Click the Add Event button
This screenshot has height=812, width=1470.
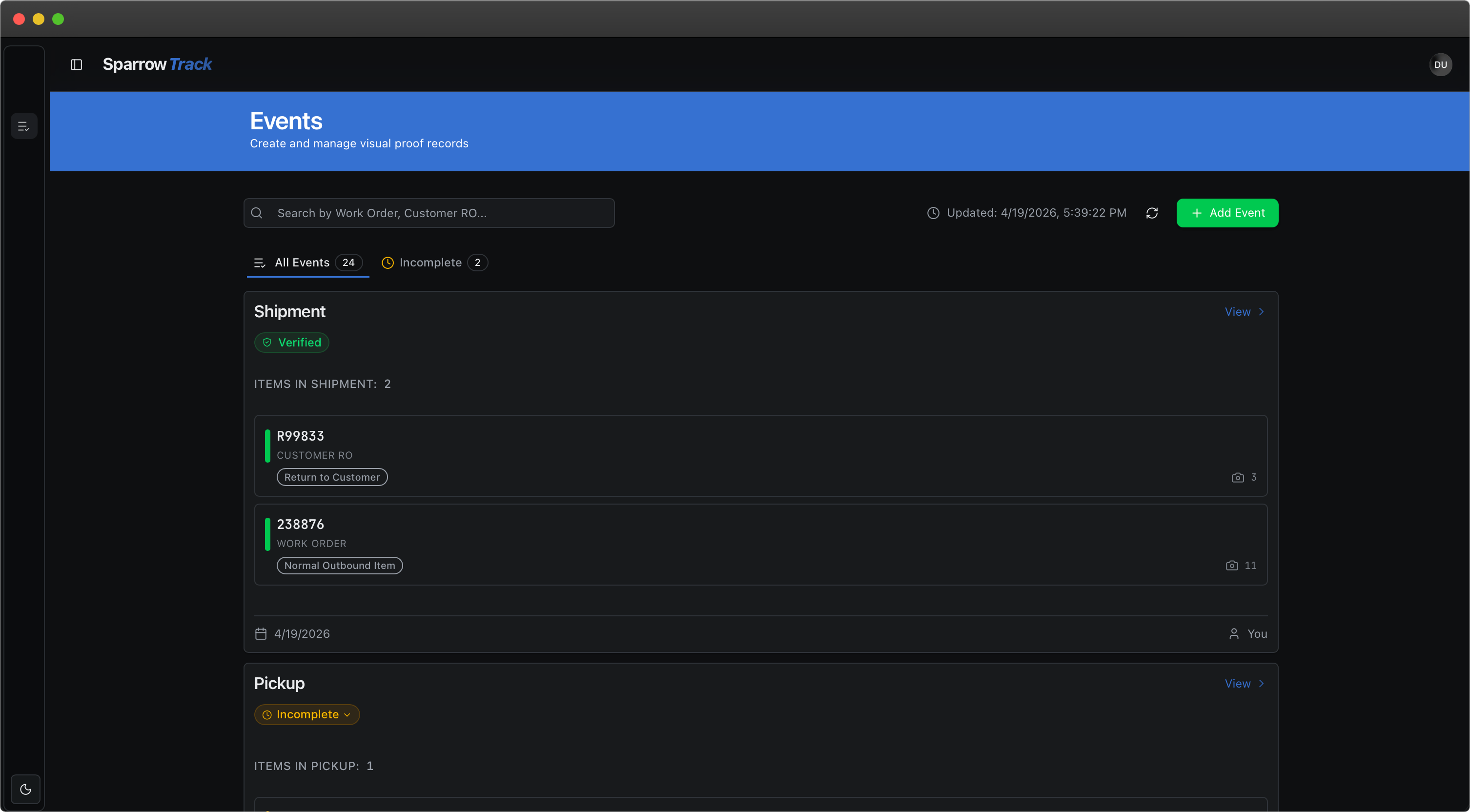point(1227,213)
